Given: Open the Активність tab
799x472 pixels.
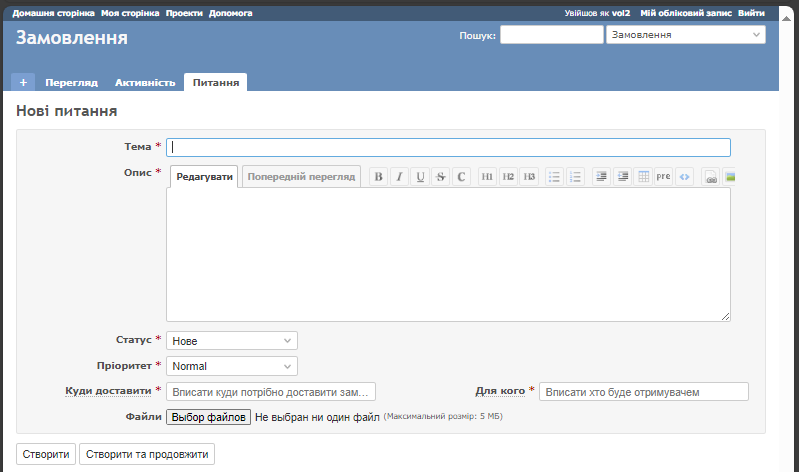Looking at the screenshot, I should coord(145,82).
